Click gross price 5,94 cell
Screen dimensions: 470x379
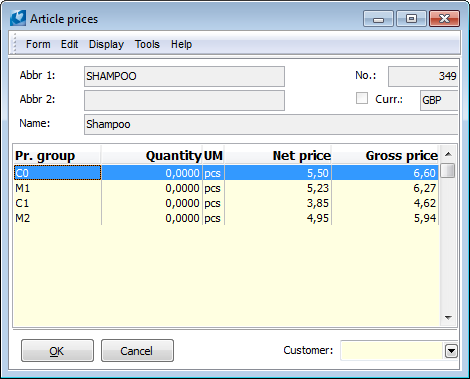pos(385,218)
